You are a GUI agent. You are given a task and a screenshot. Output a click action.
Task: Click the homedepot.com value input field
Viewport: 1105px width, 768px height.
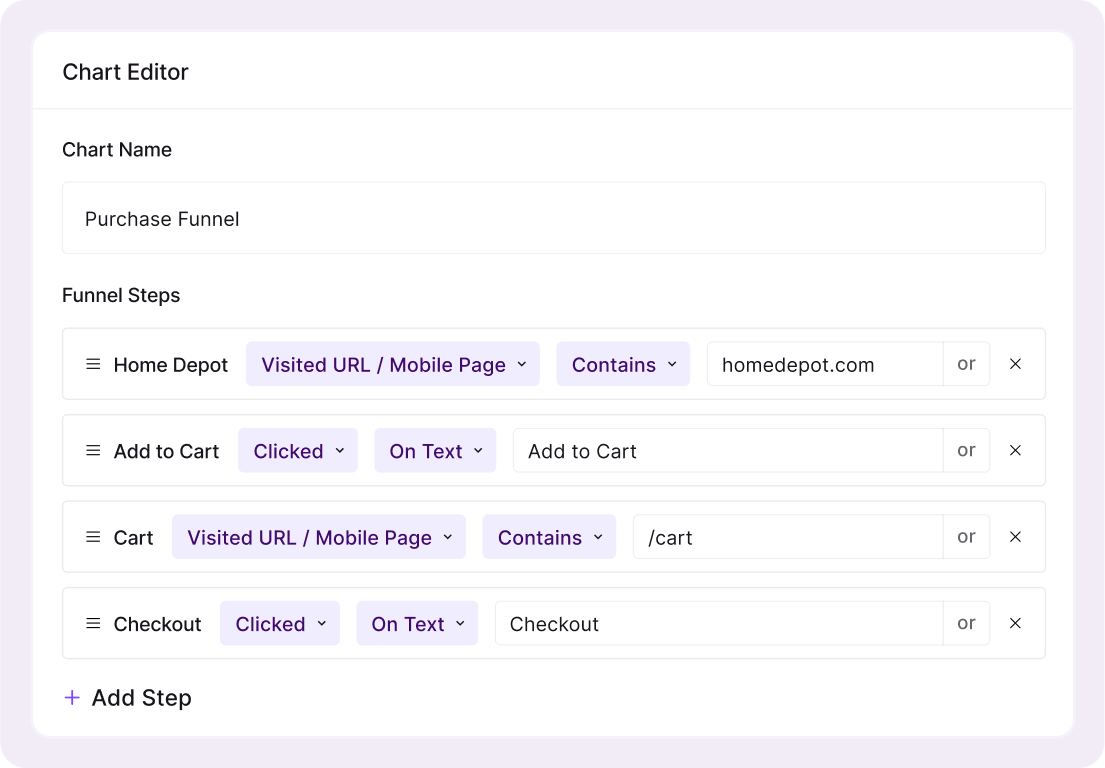click(824, 364)
